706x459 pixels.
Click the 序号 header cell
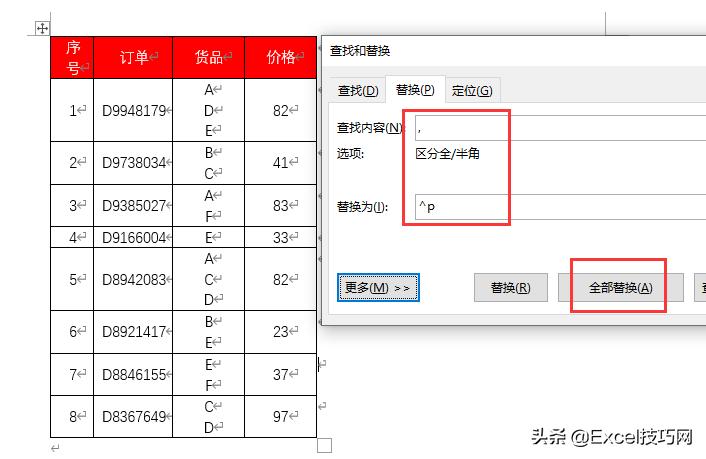pyautogui.click(x=72, y=58)
